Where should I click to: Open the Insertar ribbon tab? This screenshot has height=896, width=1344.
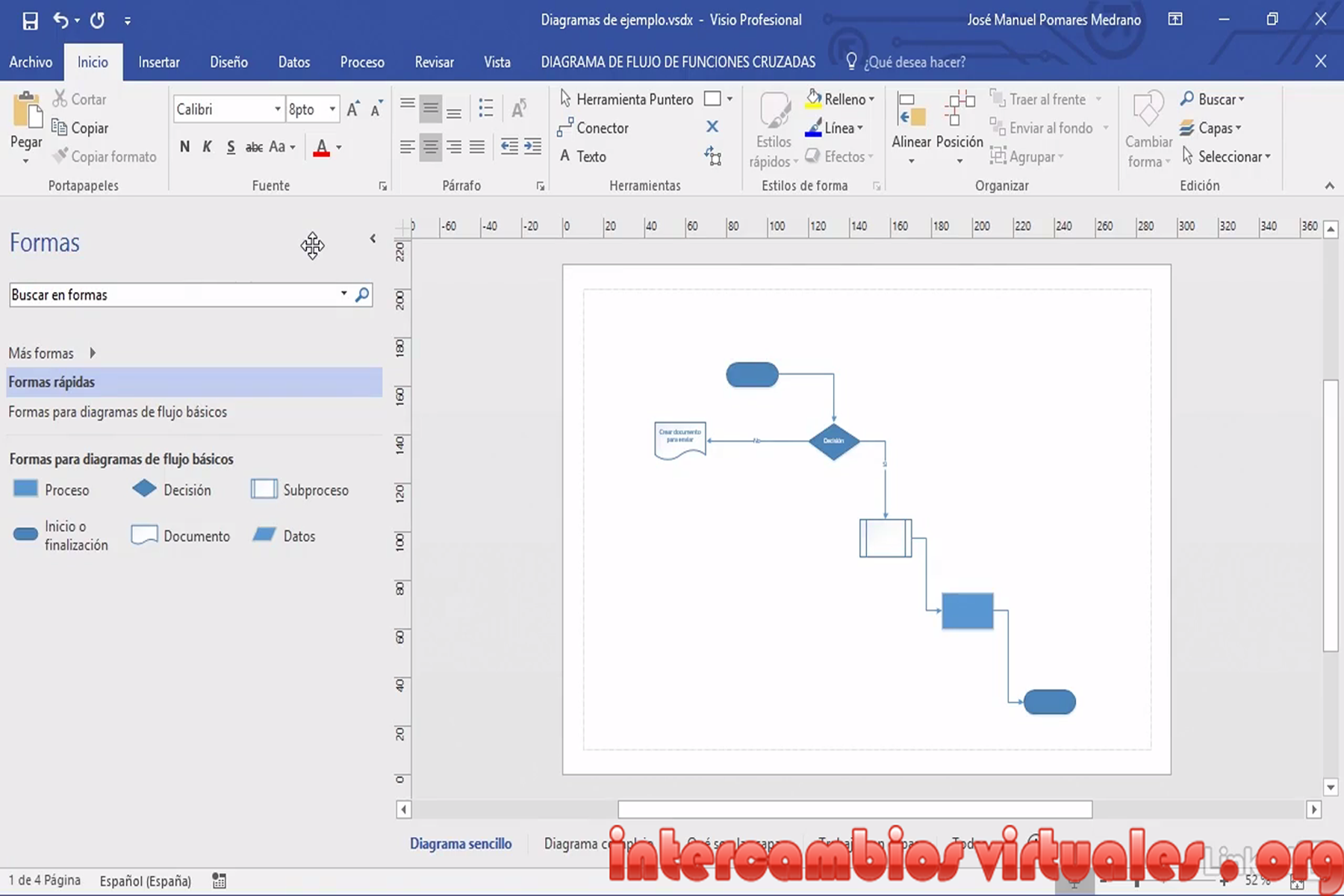point(158,62)
